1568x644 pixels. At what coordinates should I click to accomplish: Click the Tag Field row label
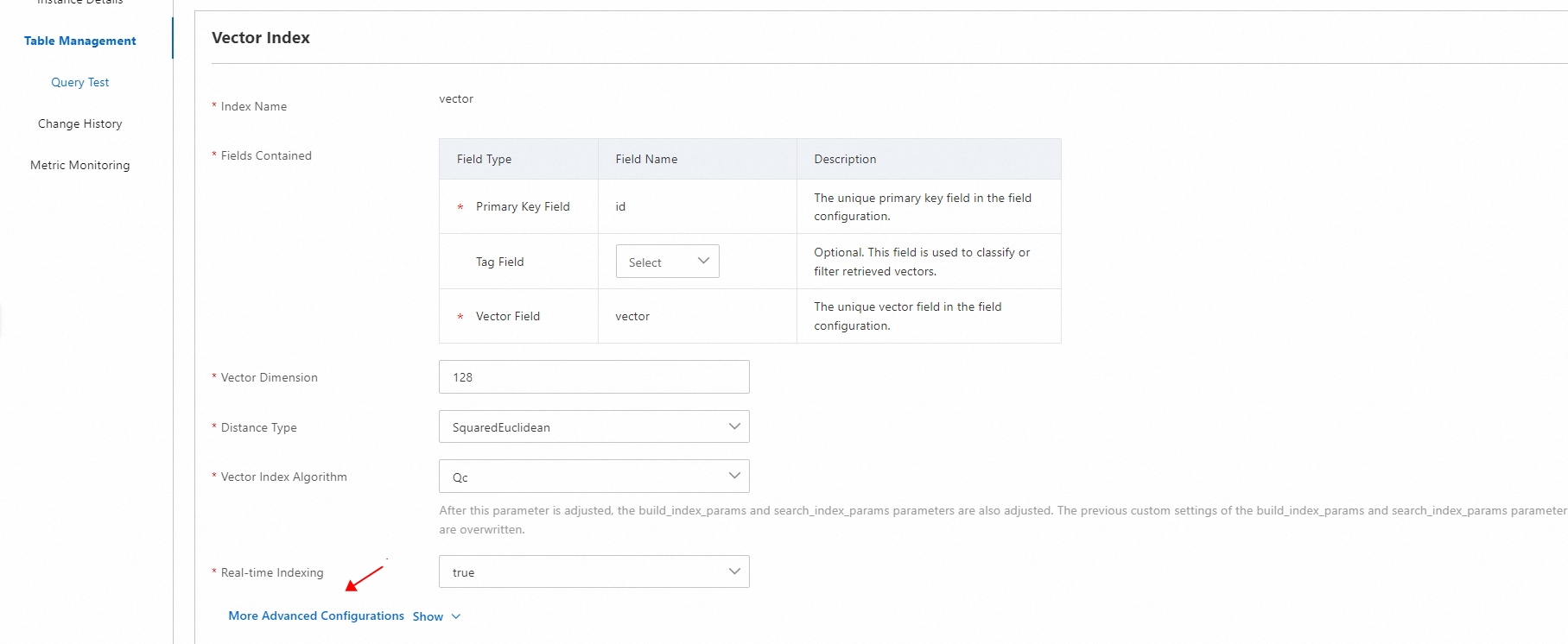(x=499, y=262)
